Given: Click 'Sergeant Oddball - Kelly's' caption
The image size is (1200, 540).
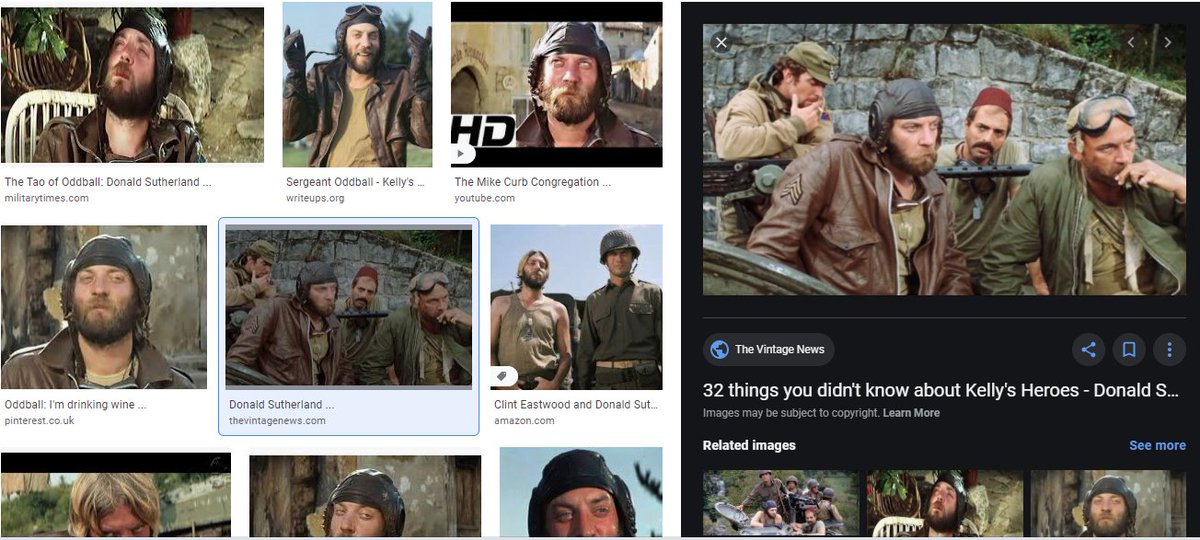Looking at the screenshot, I should point(356,182).
